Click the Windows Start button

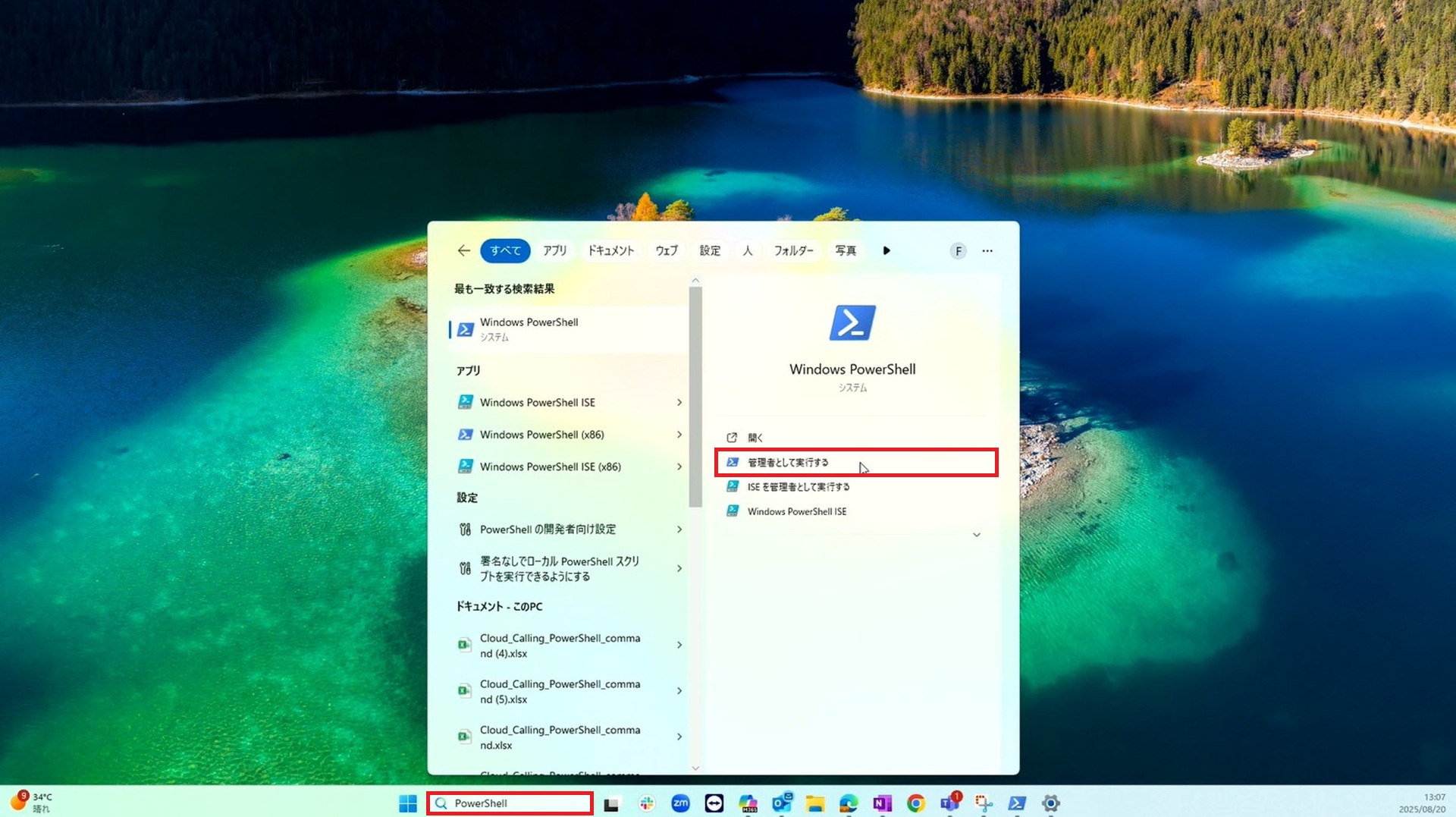point(408,803)
